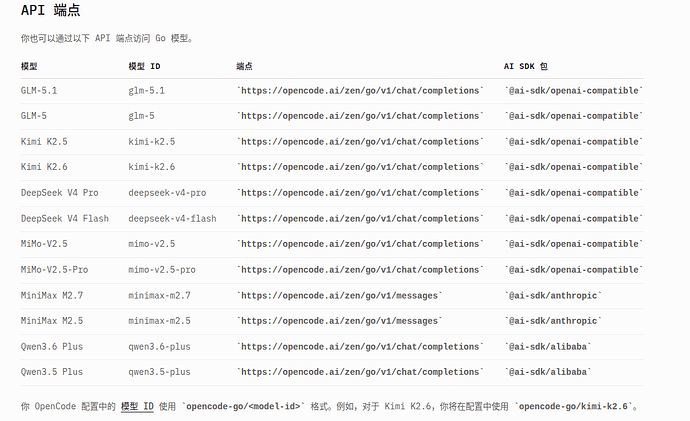The image size is (690, 421).
Task: Click the 'opencode-go/<model-id>' code snippet
Action: coord(243,406)
